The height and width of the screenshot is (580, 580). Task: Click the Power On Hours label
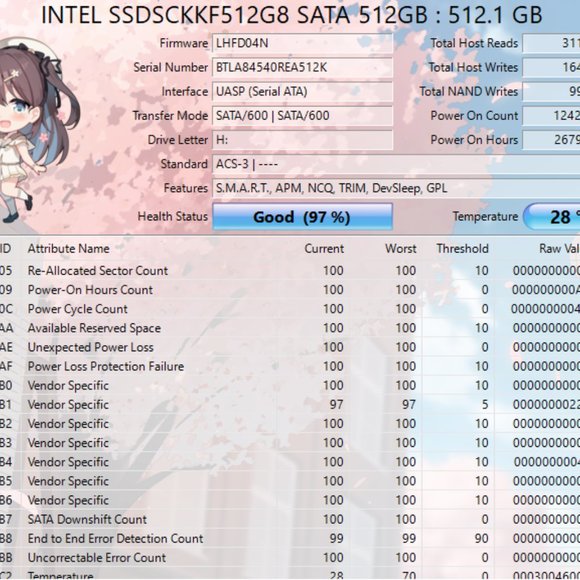pos(474,140)
